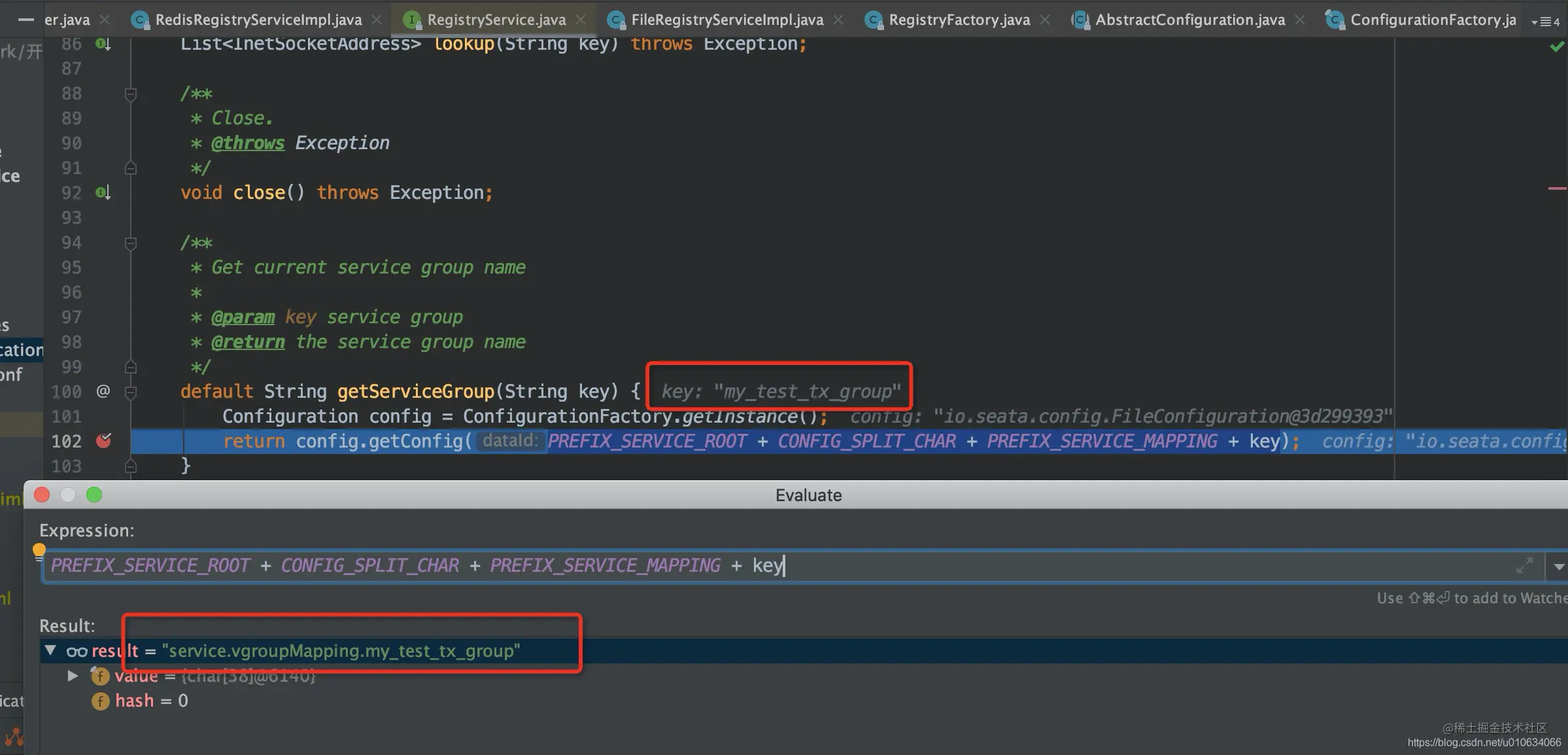Close the RegistryFactory.java tab
This screenshot has height=755, width=1568.
(x=1045, y=20)
